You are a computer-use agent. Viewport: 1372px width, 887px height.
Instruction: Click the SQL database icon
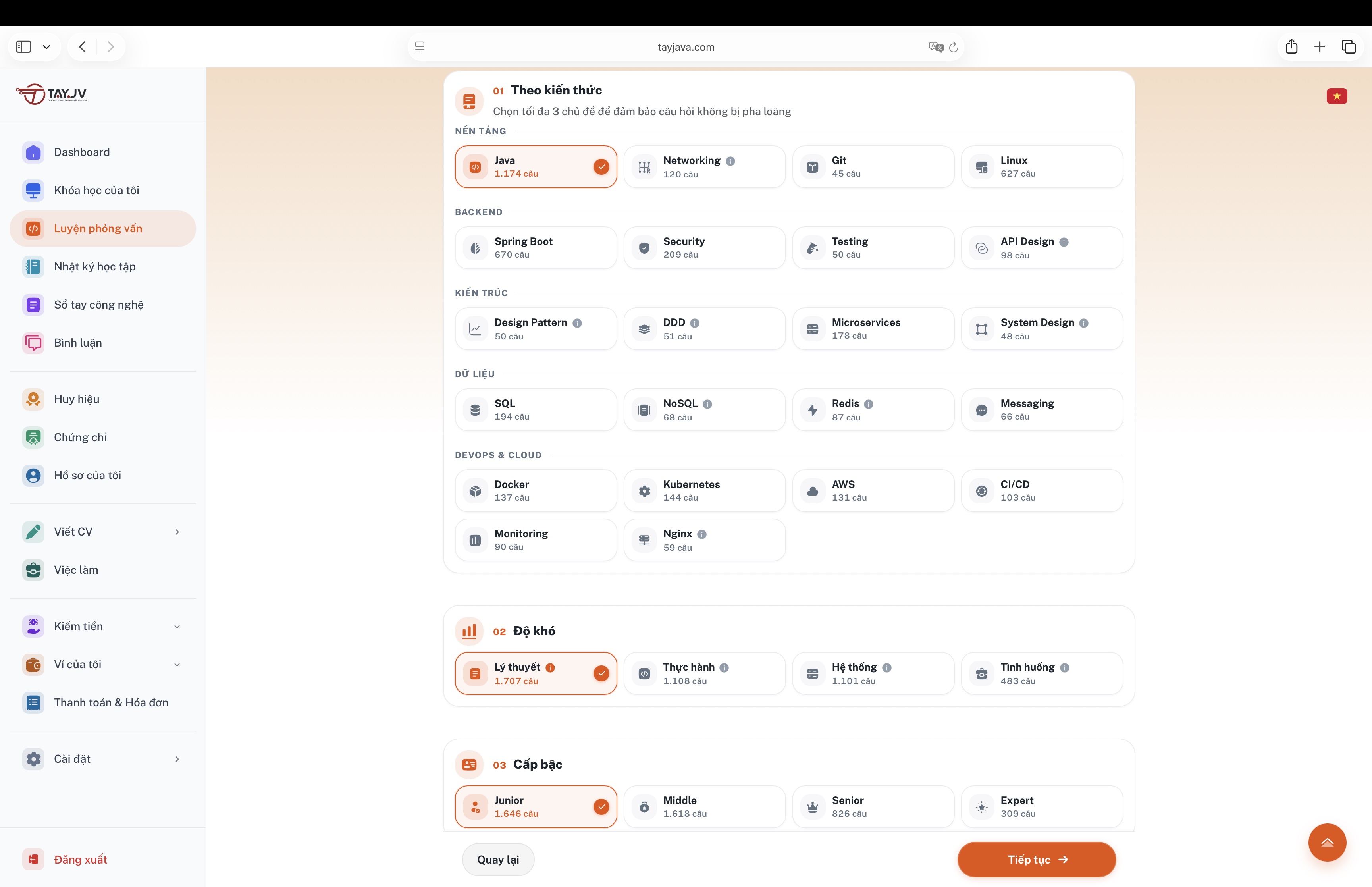[475, 409]
